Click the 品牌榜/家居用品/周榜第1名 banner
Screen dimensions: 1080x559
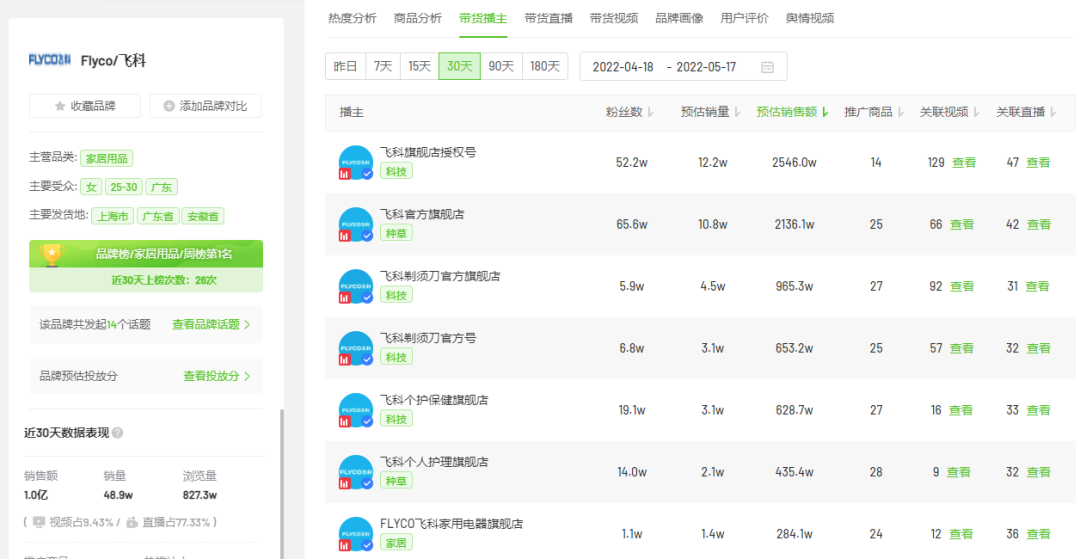tap(146, 254)
